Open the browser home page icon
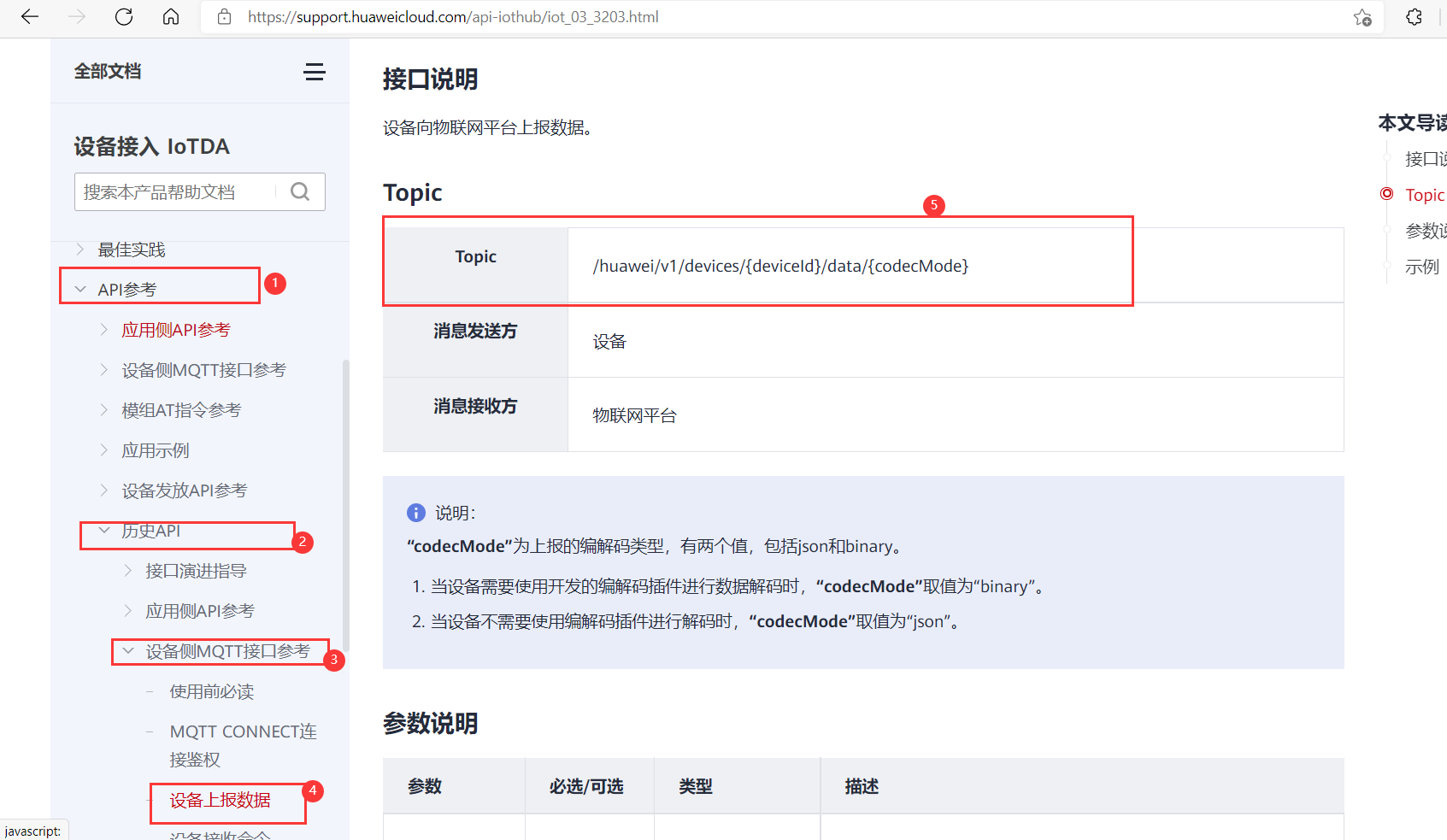The width and height of the screenshot is (1447, 840). 171,17
